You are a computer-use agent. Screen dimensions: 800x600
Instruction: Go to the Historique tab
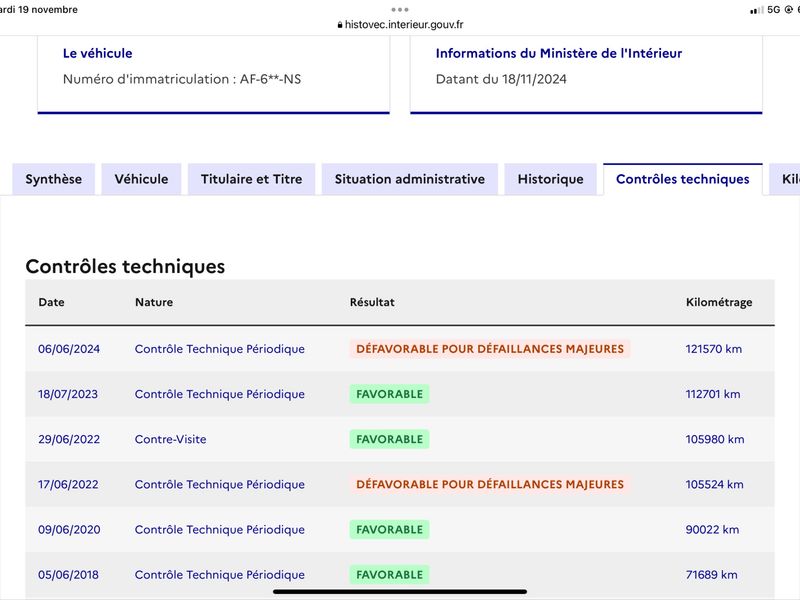(551, 179)
